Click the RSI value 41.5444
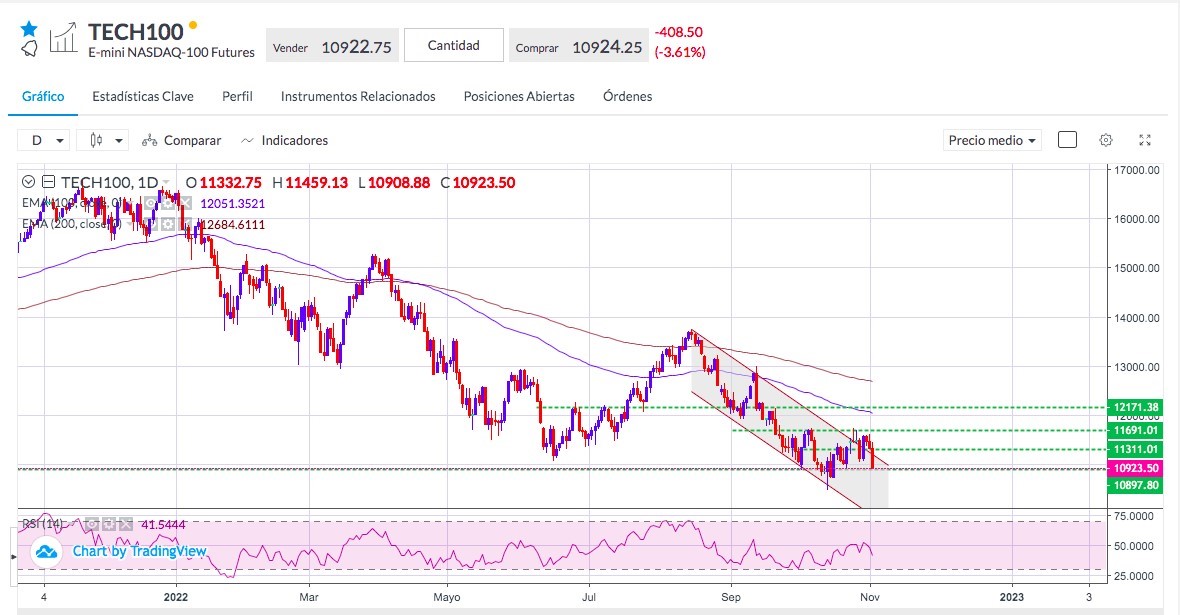The height and width of the screenshot is (615, 1180). click(163, 525)
